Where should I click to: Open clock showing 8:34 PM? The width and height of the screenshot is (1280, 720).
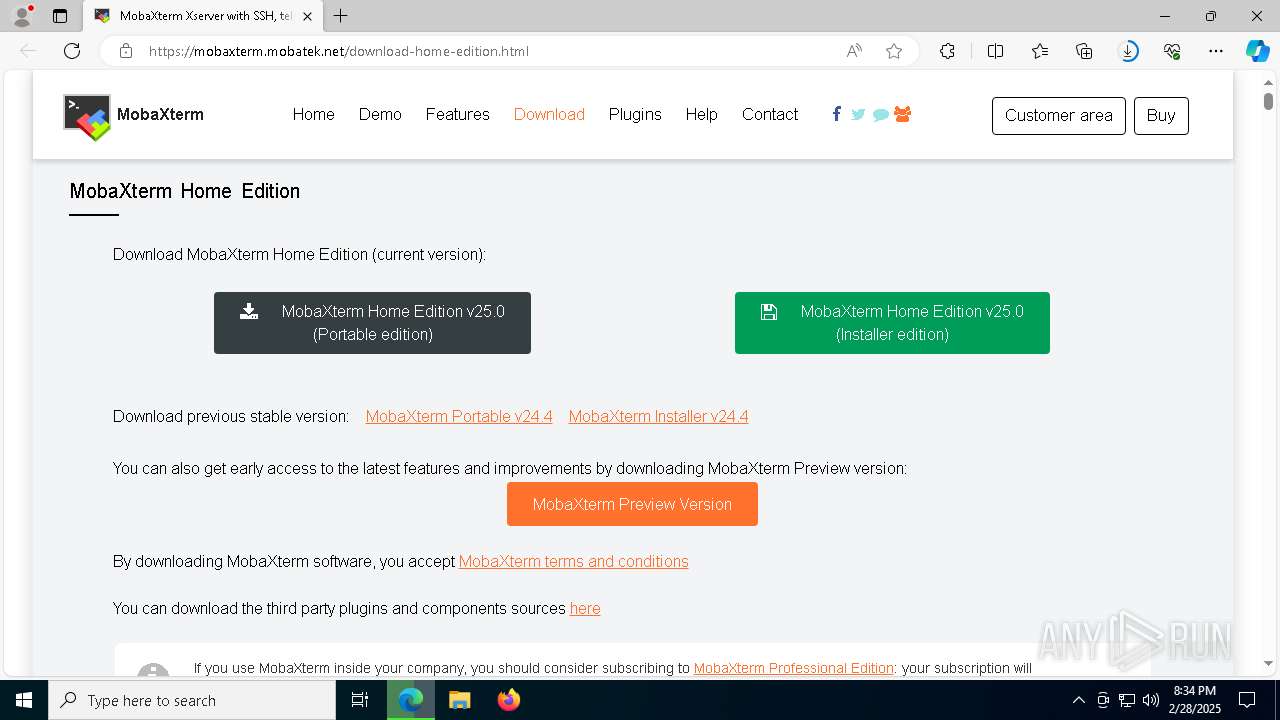pyautogui.click(x=1195, y=700)
